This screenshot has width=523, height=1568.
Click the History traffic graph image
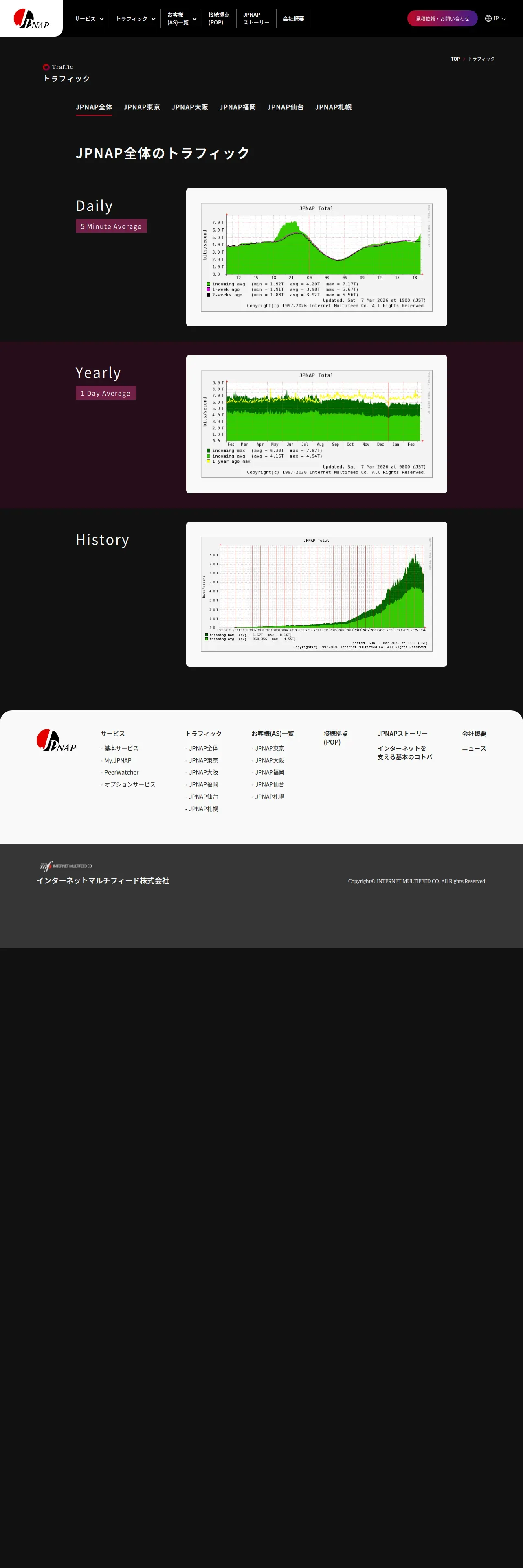[316, 594]
